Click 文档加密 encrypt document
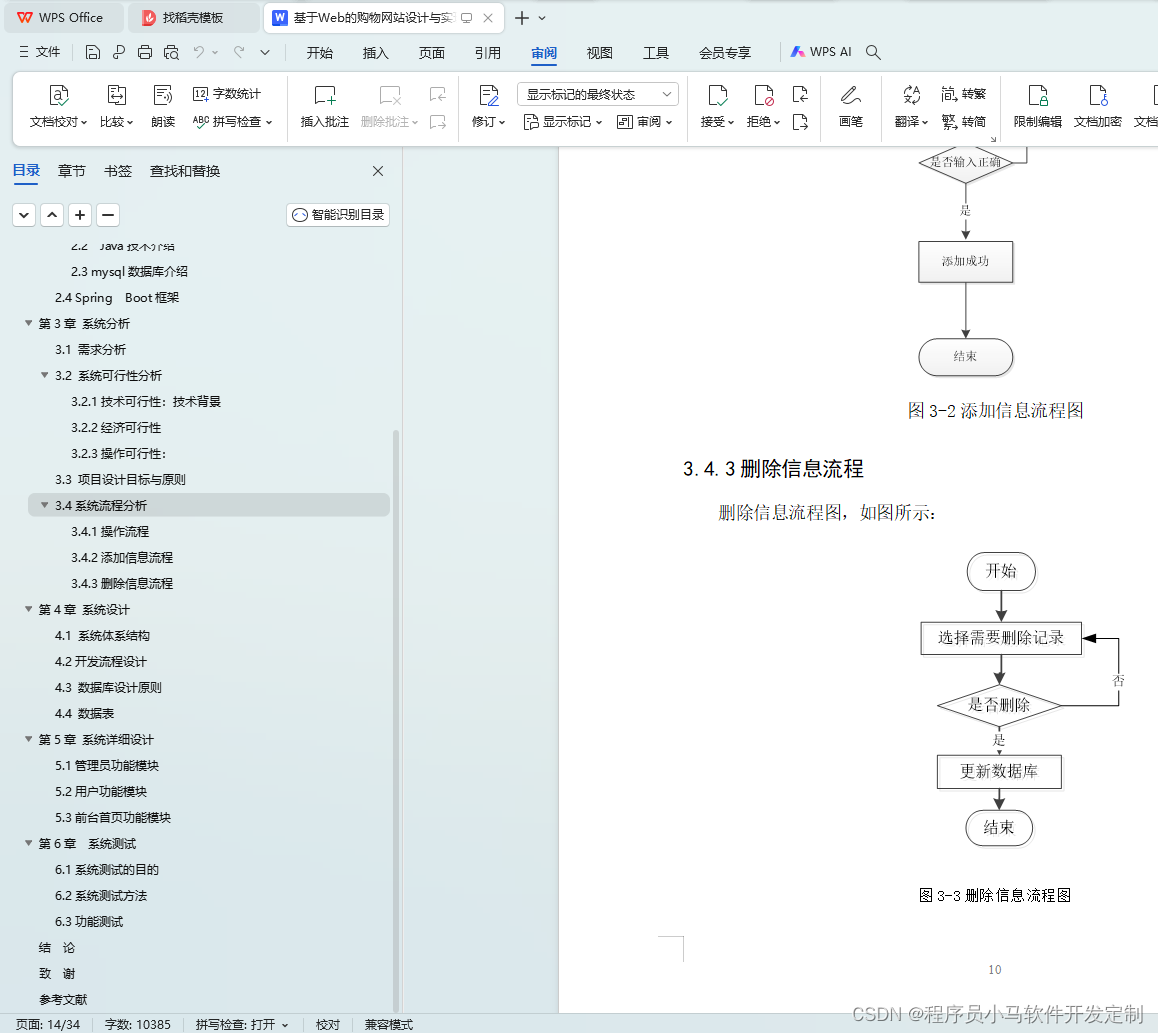The width and height of the screenshot is (1158, 1033). tap(1097, 106)
